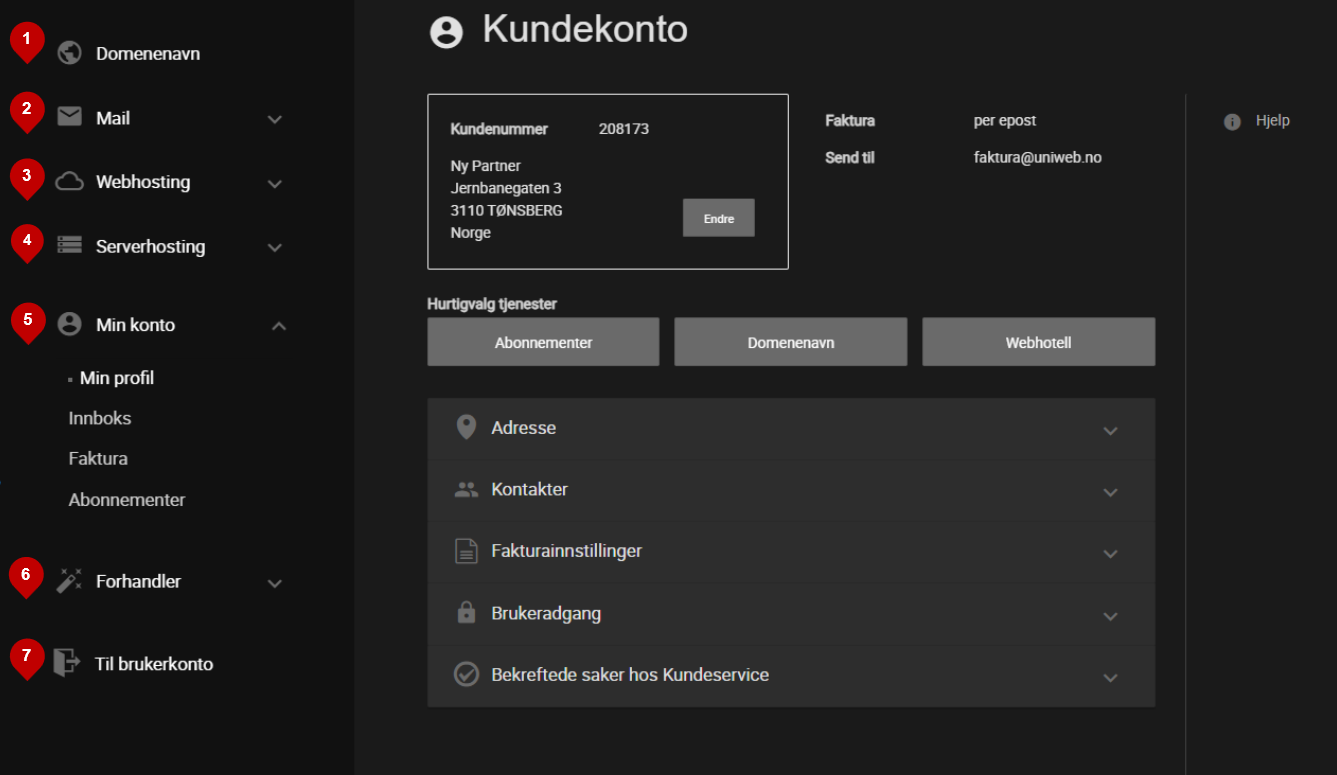Open Abonnementer in the sidebar submenu
The image size is (1337, 775).
tap(127, 499)
